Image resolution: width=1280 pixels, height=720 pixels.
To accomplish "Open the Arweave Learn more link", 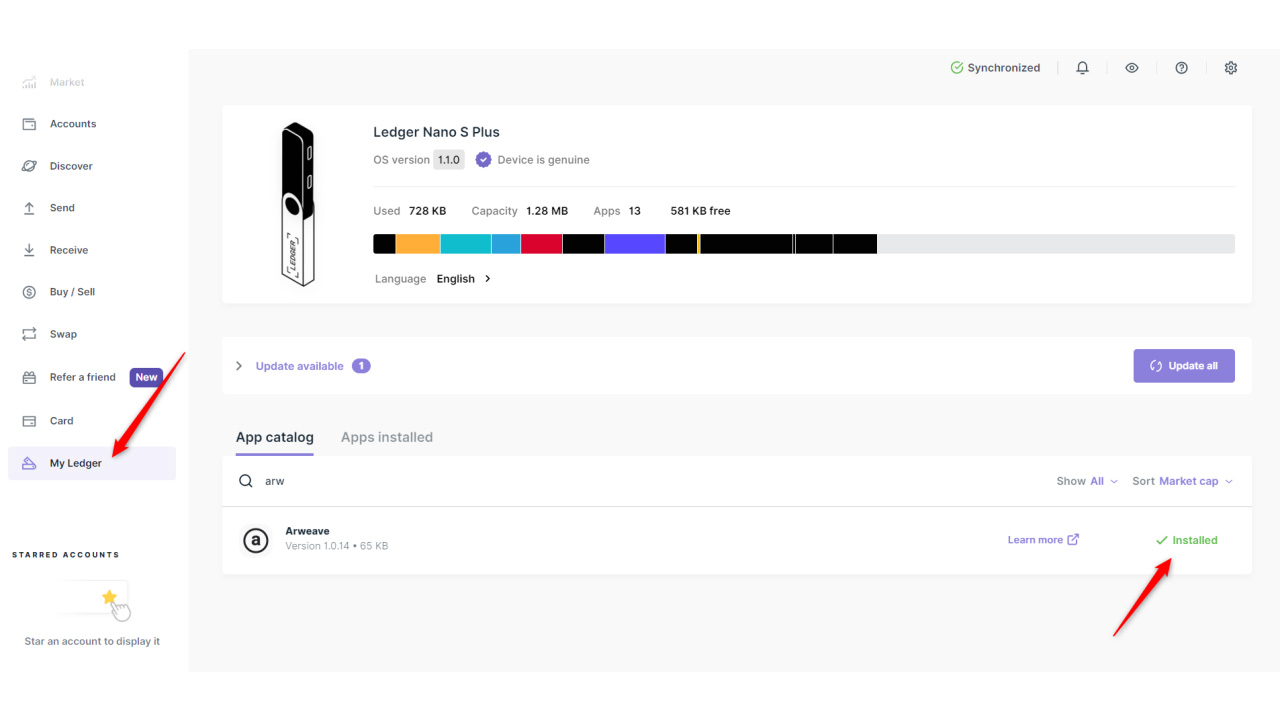I will 1043,540.
